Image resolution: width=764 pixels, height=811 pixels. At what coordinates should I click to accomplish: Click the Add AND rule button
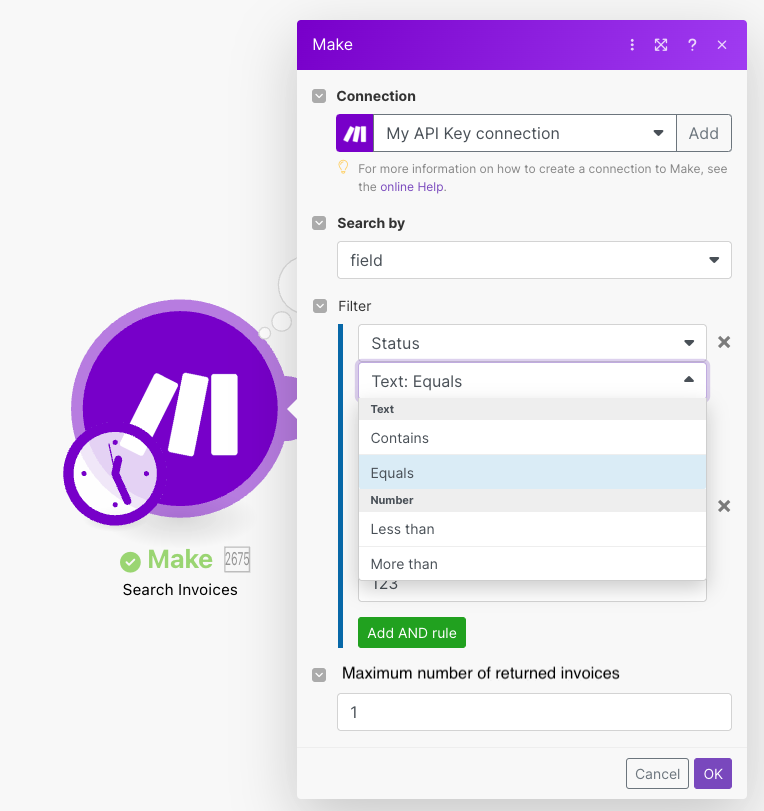point(412,633)
